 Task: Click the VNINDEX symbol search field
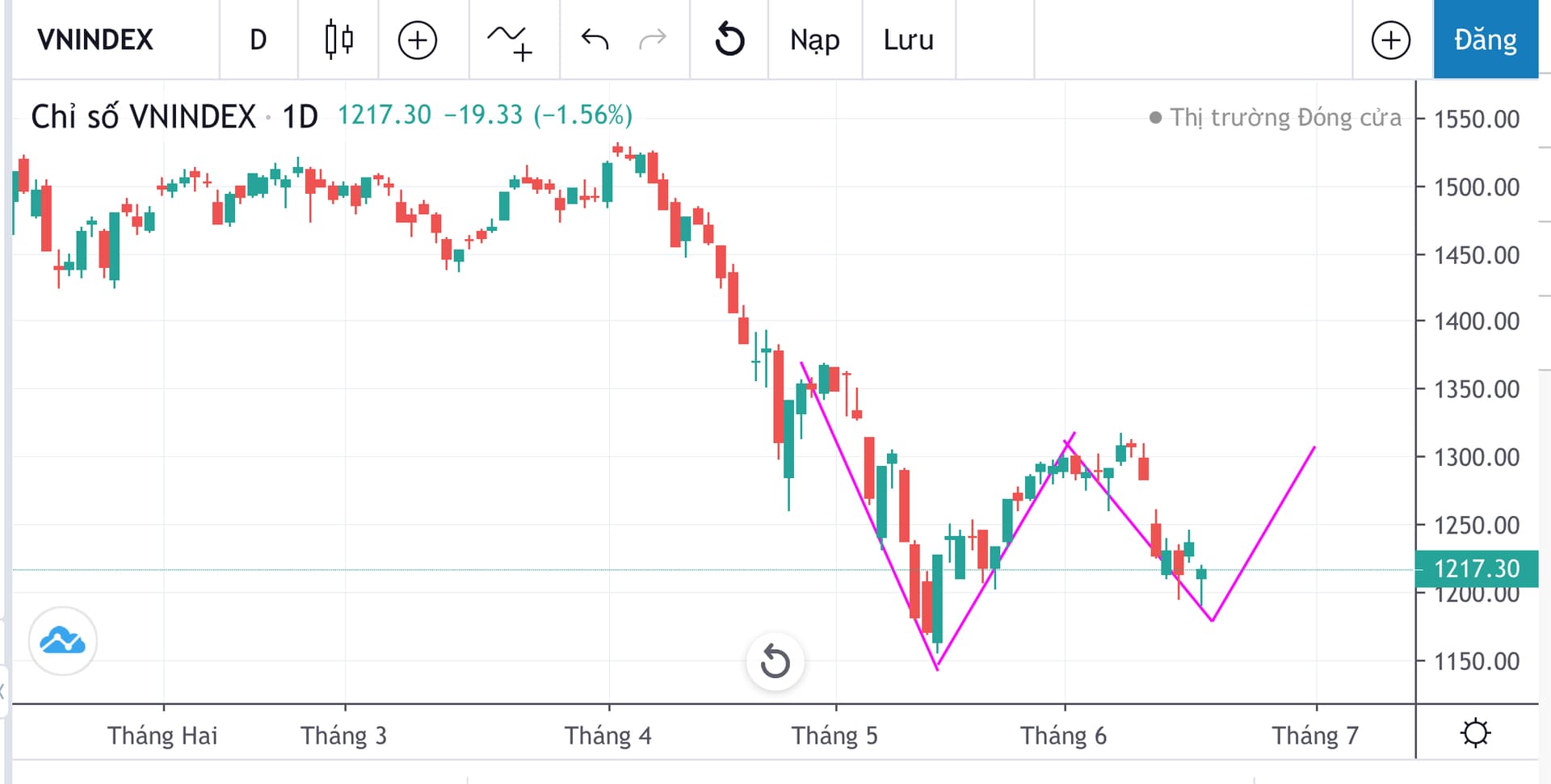pos(95,40)
